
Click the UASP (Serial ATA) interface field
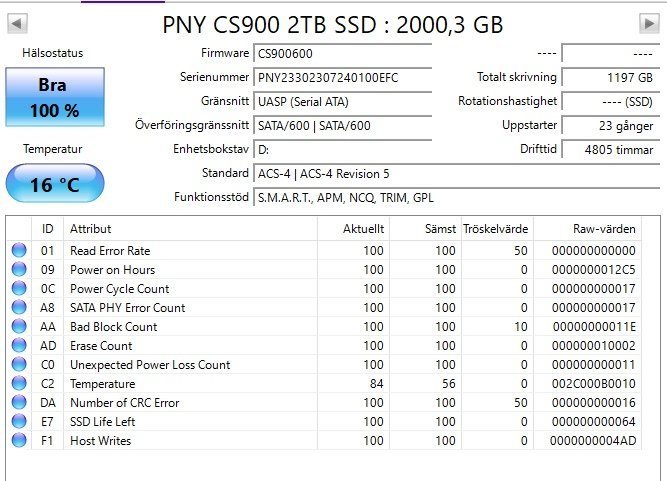click(x=342, y=102)
